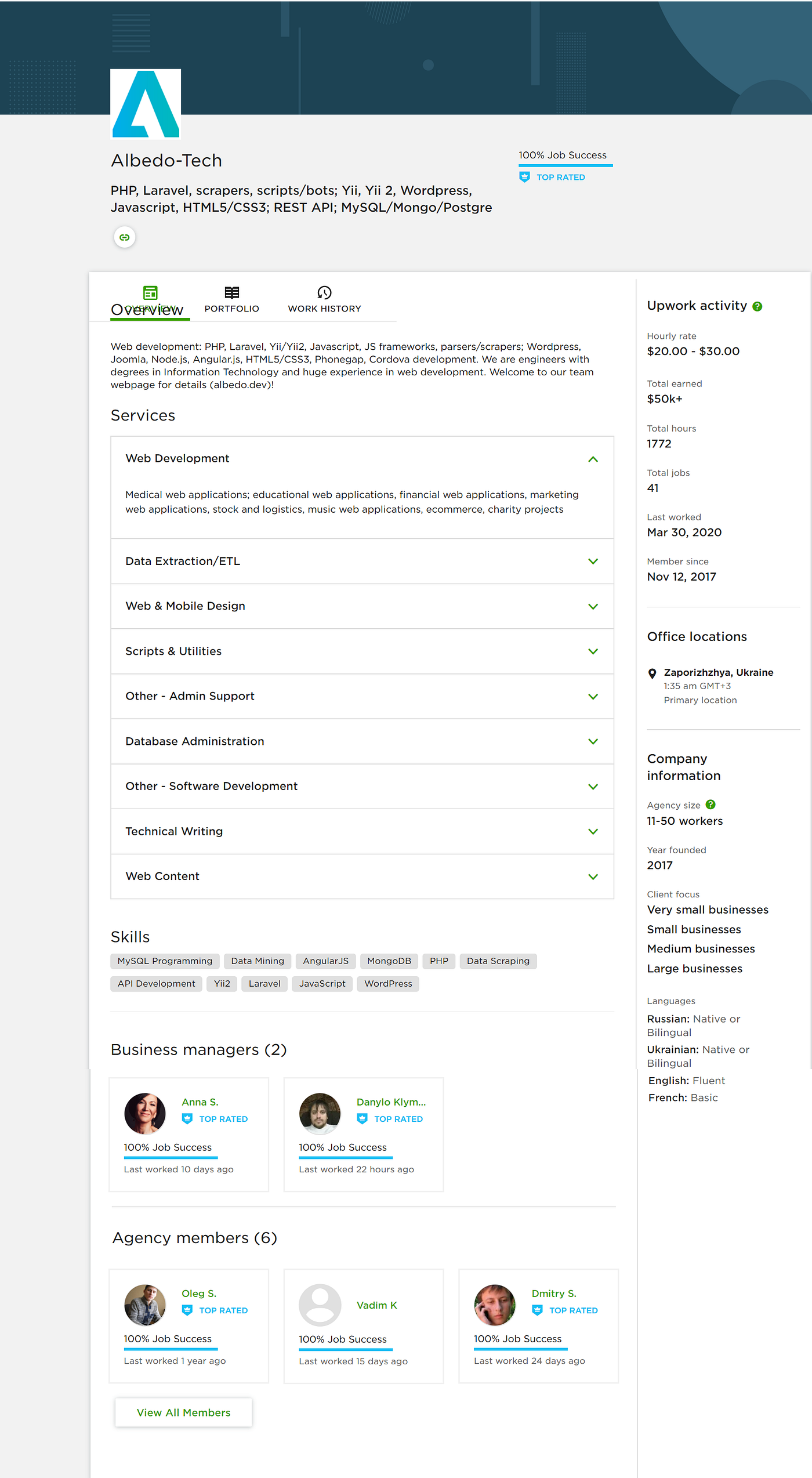Click the Data Scraping skill tag
Image resolution: width=812 pixels, height=1478 pixels.
[498, 961]
